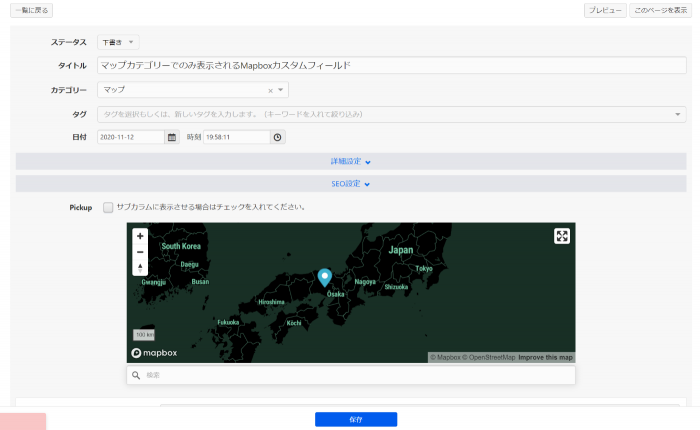Open the date calendar picker icon
Viewport: 700px width, 430px height.
point(172,137)
